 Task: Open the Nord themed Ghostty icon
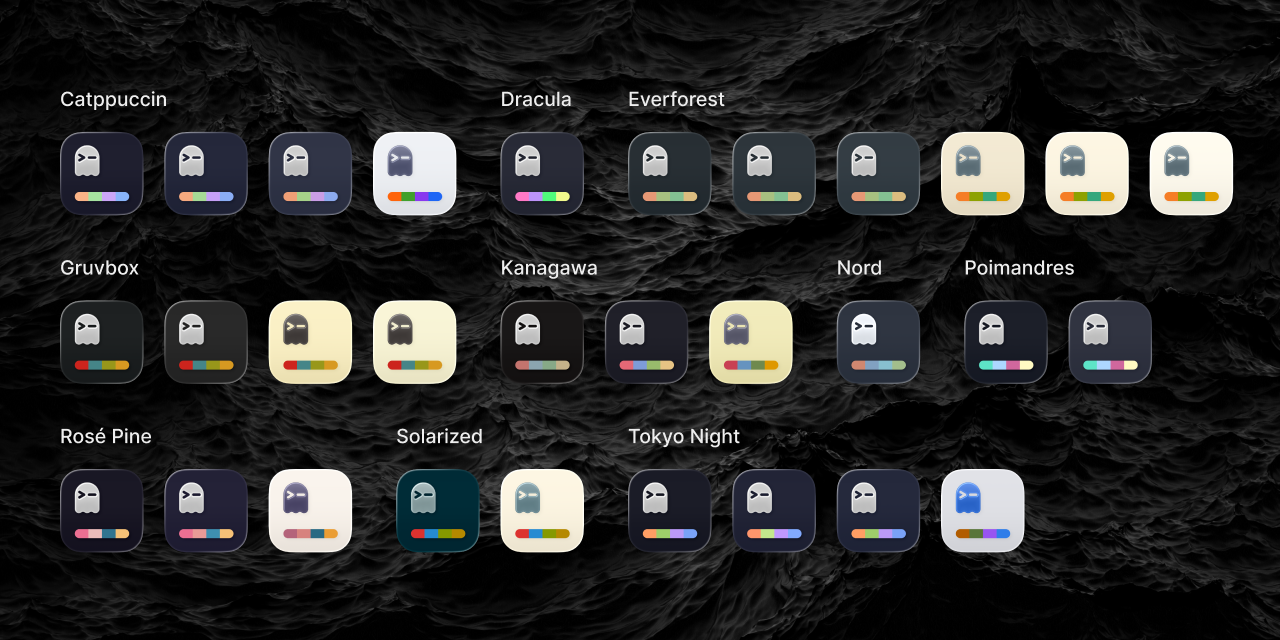coord(878,342)
